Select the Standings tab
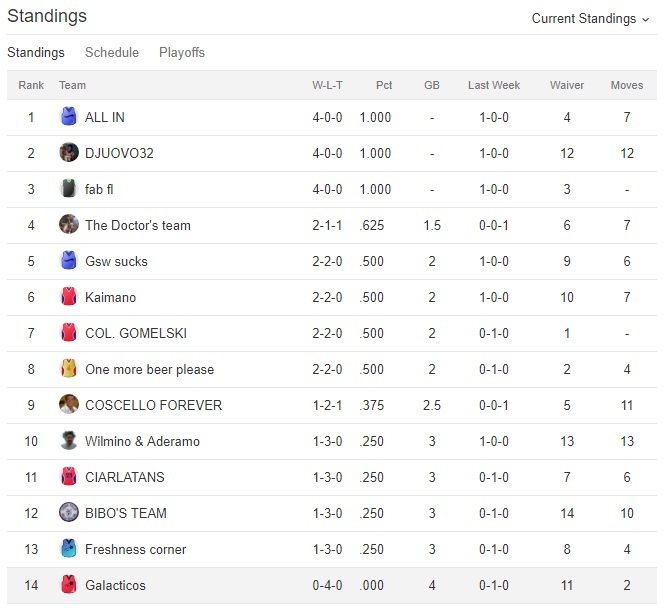The height and width of the screenshot is (608, 665). [36, 53]
